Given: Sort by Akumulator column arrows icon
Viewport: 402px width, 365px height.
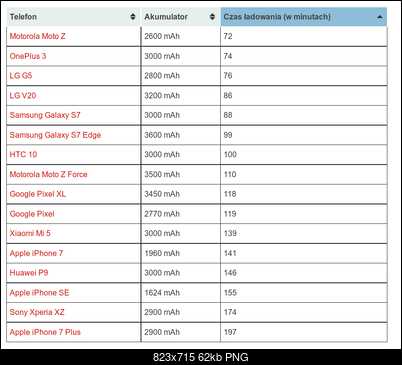Looking at the screenshot, I should tap(212, 17).
